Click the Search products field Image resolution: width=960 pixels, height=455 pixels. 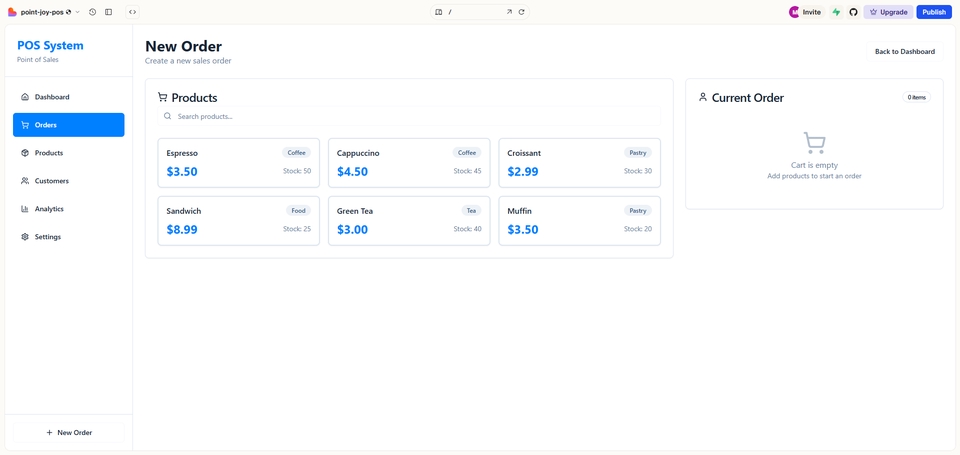point(409,116)
